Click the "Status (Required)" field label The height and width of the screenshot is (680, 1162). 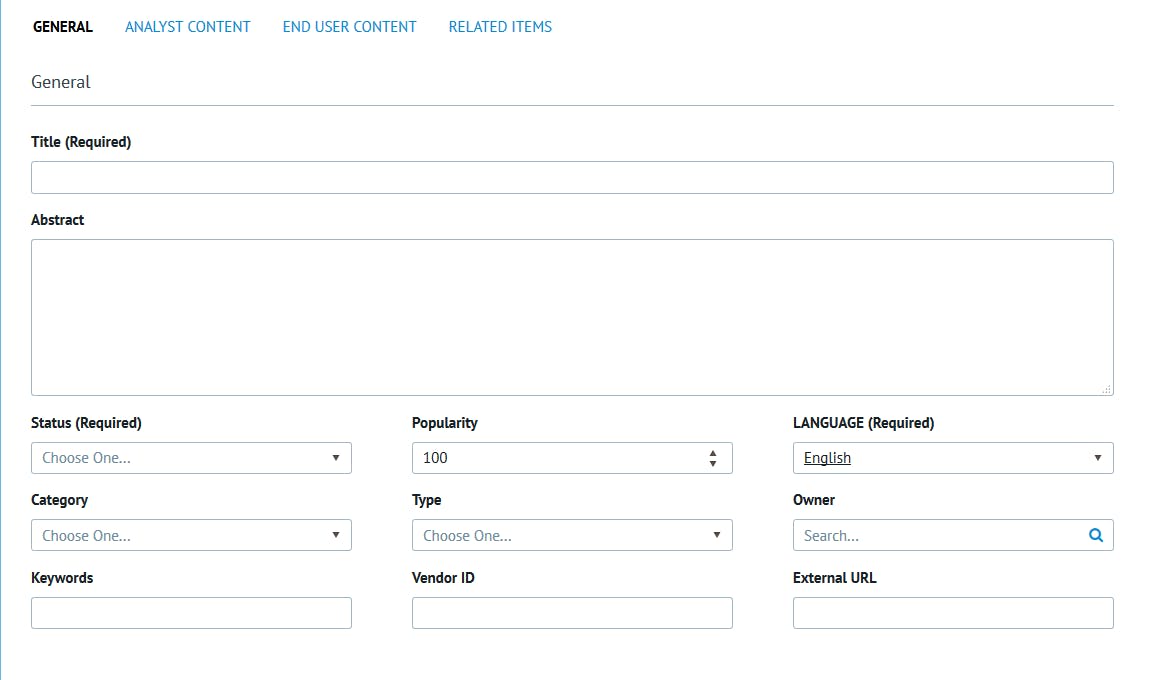pos(86,423)
